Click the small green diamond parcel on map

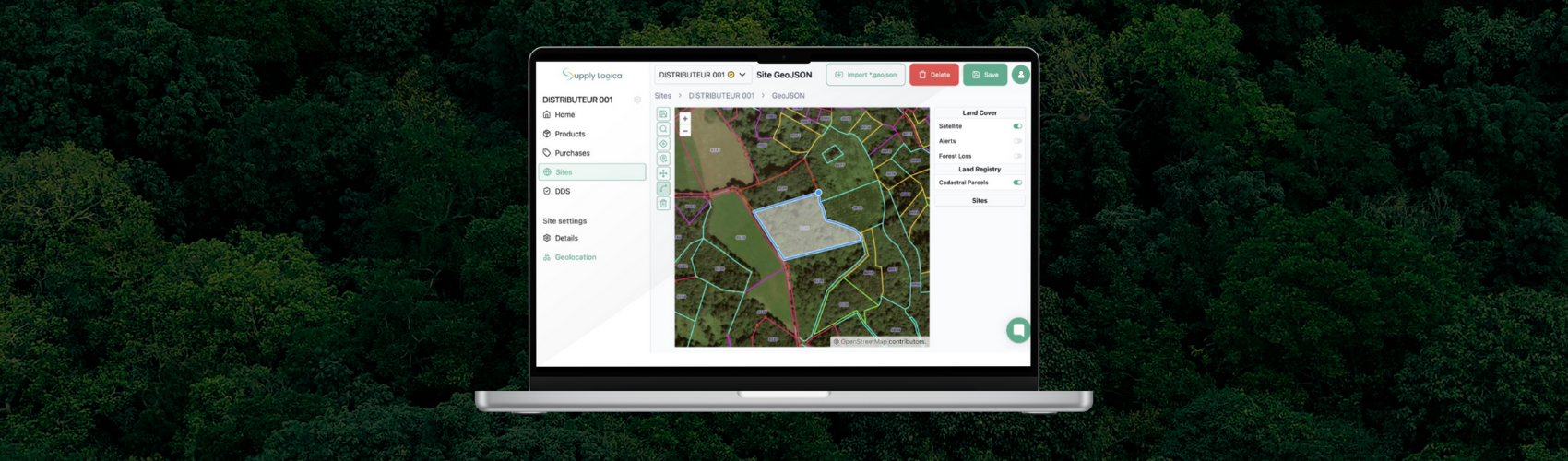click(x=833, y=154)
